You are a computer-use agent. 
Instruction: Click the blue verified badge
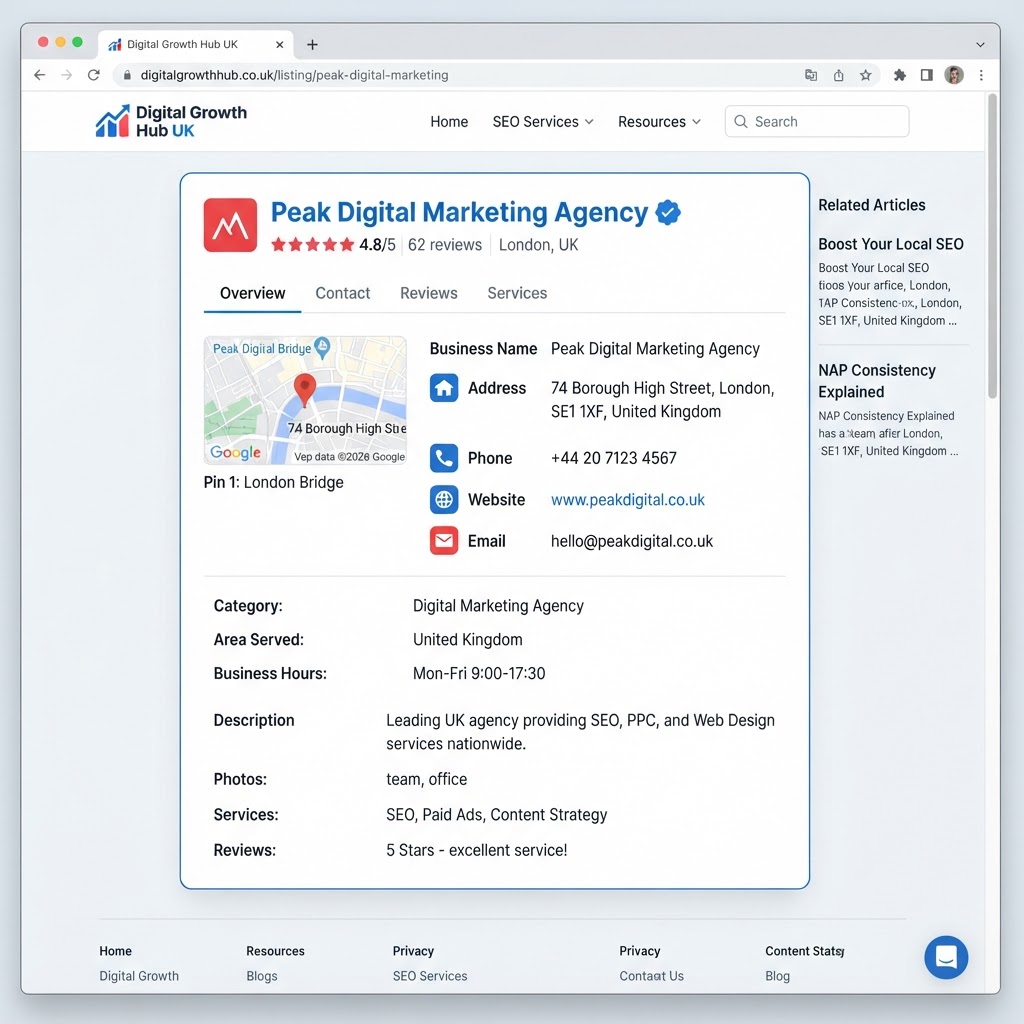[x=667, y=212]
